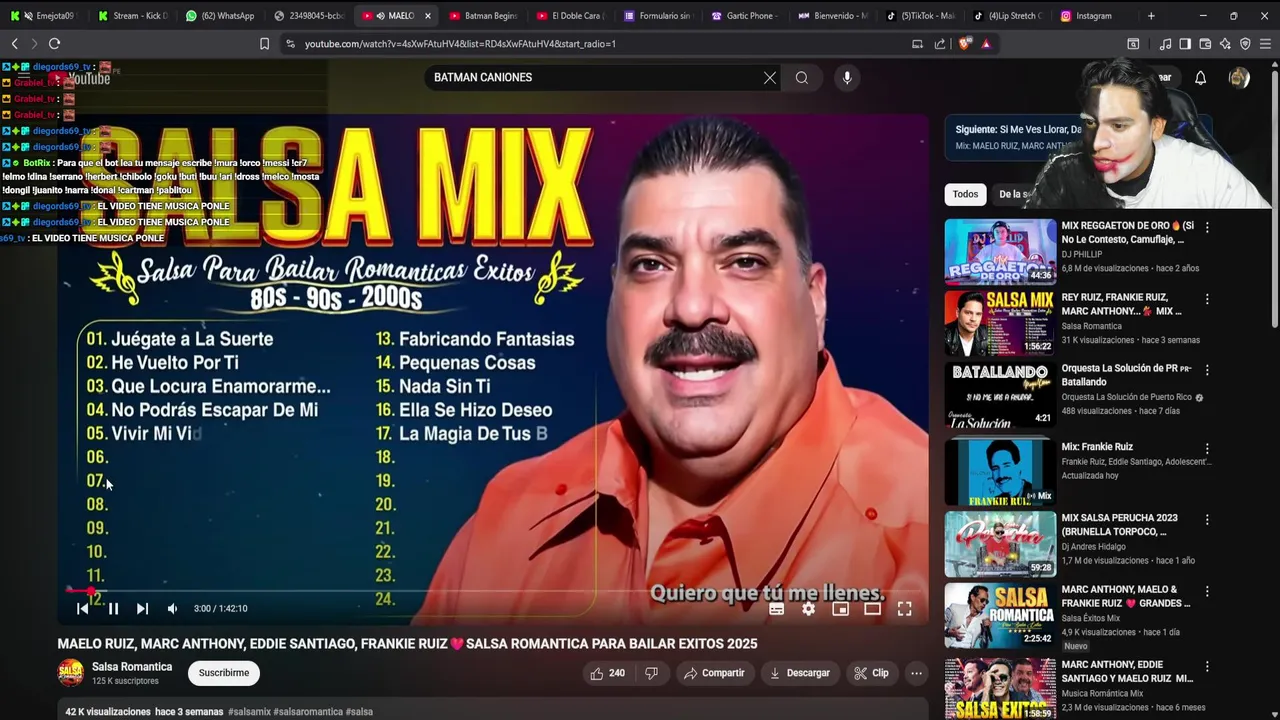Like the video with thumbs up
Screen dimensions: 1280x720
[607, 673]
